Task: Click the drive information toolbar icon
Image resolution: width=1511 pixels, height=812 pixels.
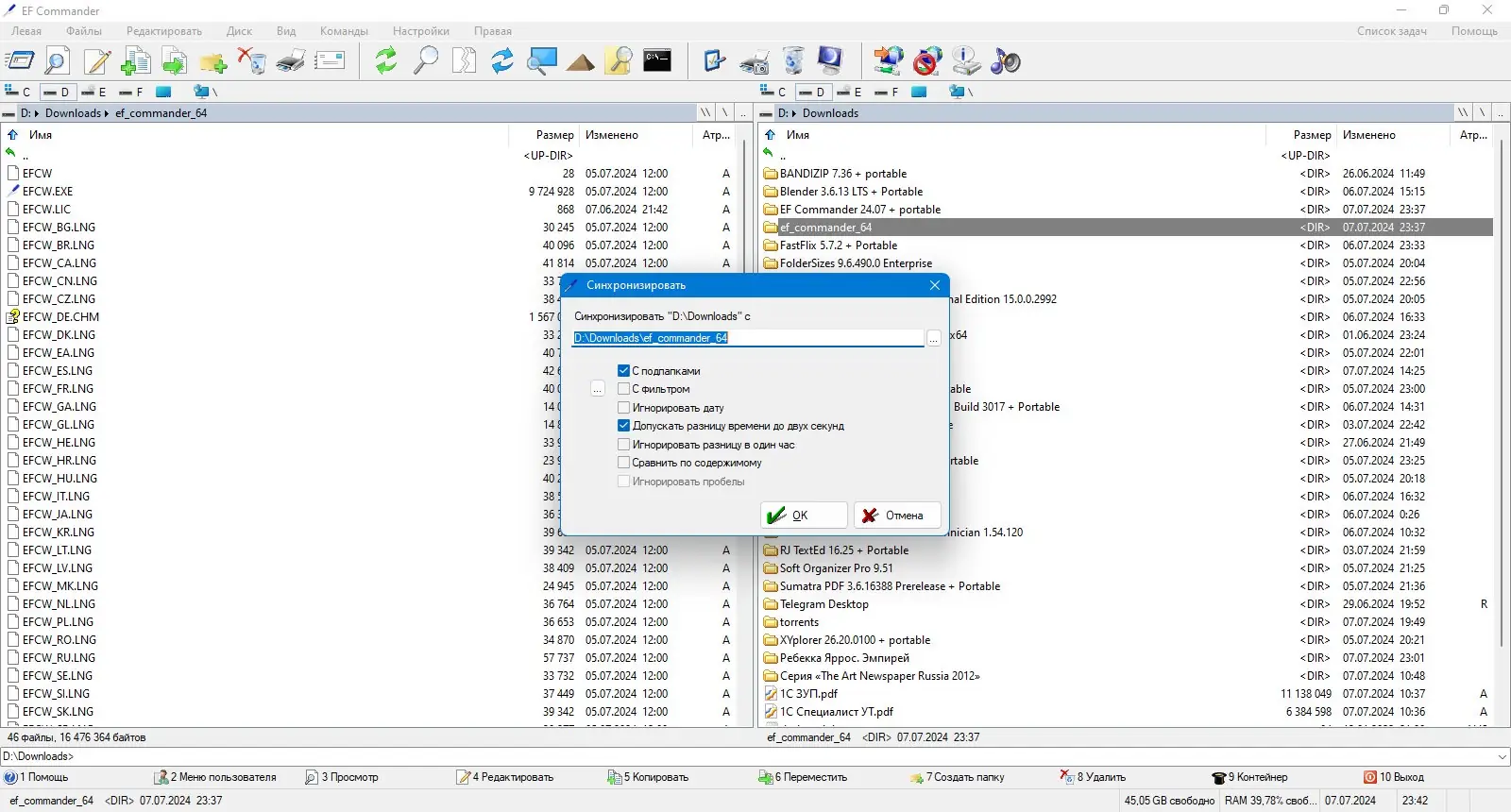Action: pos(966,61)
